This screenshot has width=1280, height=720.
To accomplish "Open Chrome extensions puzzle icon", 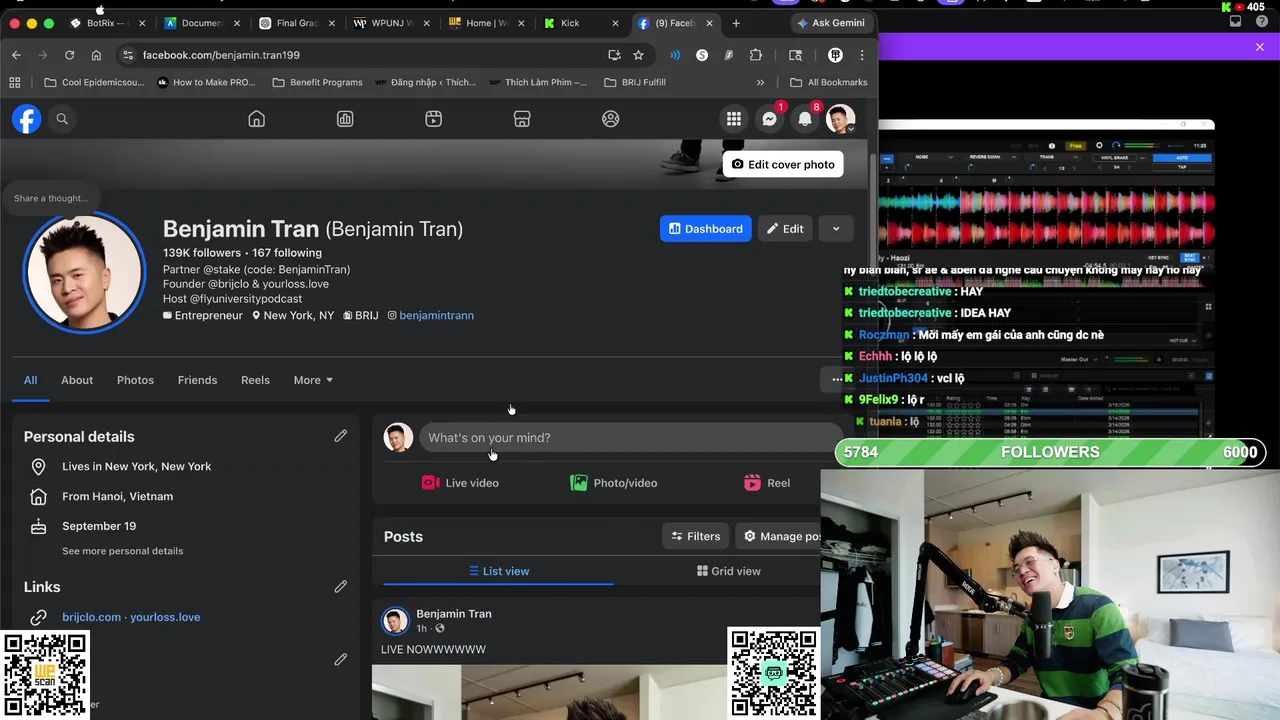I will [755, 55].
